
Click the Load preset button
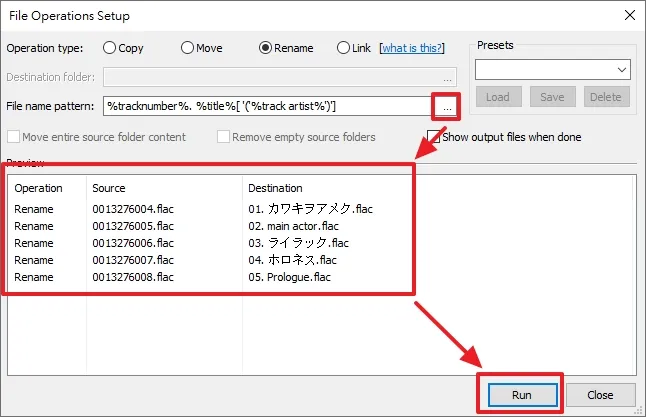click(x=499, y=97)
